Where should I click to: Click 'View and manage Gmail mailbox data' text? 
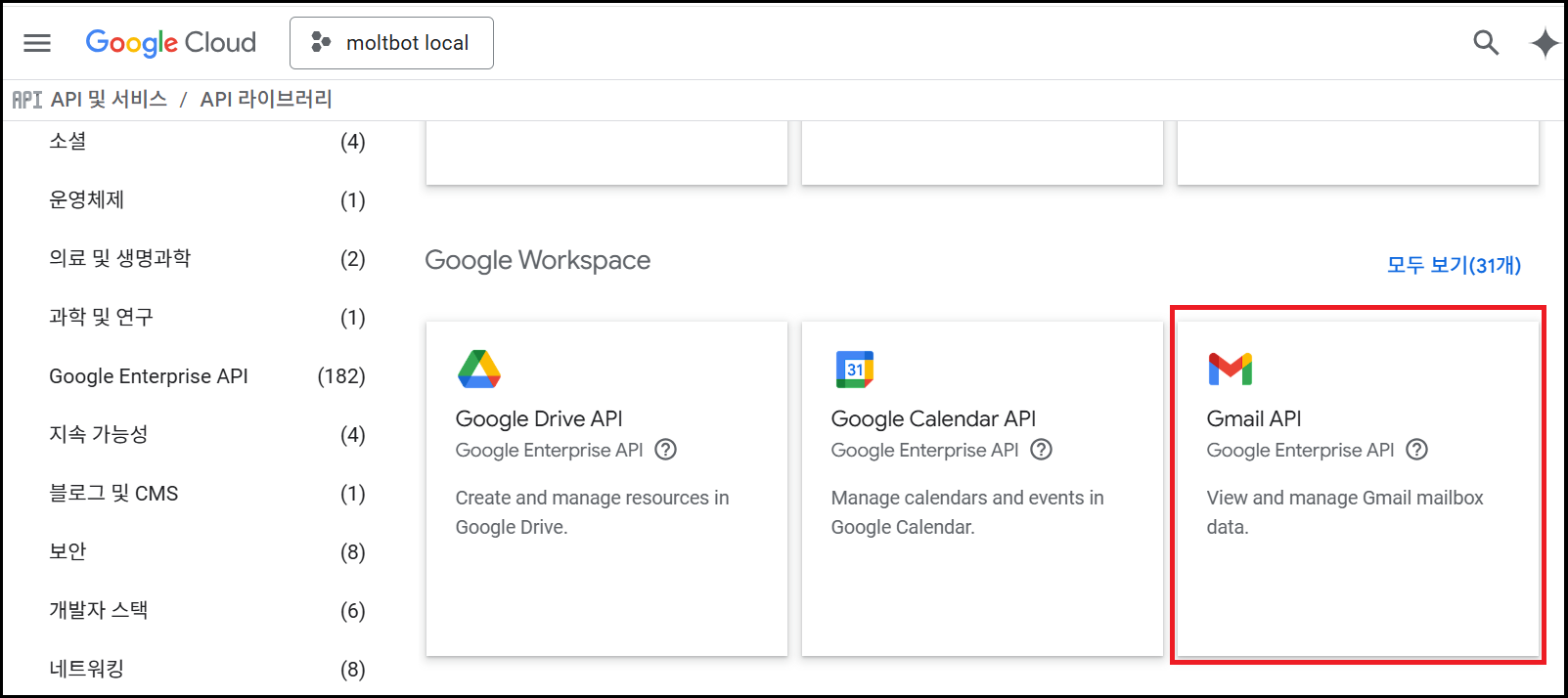point(1345,512)
